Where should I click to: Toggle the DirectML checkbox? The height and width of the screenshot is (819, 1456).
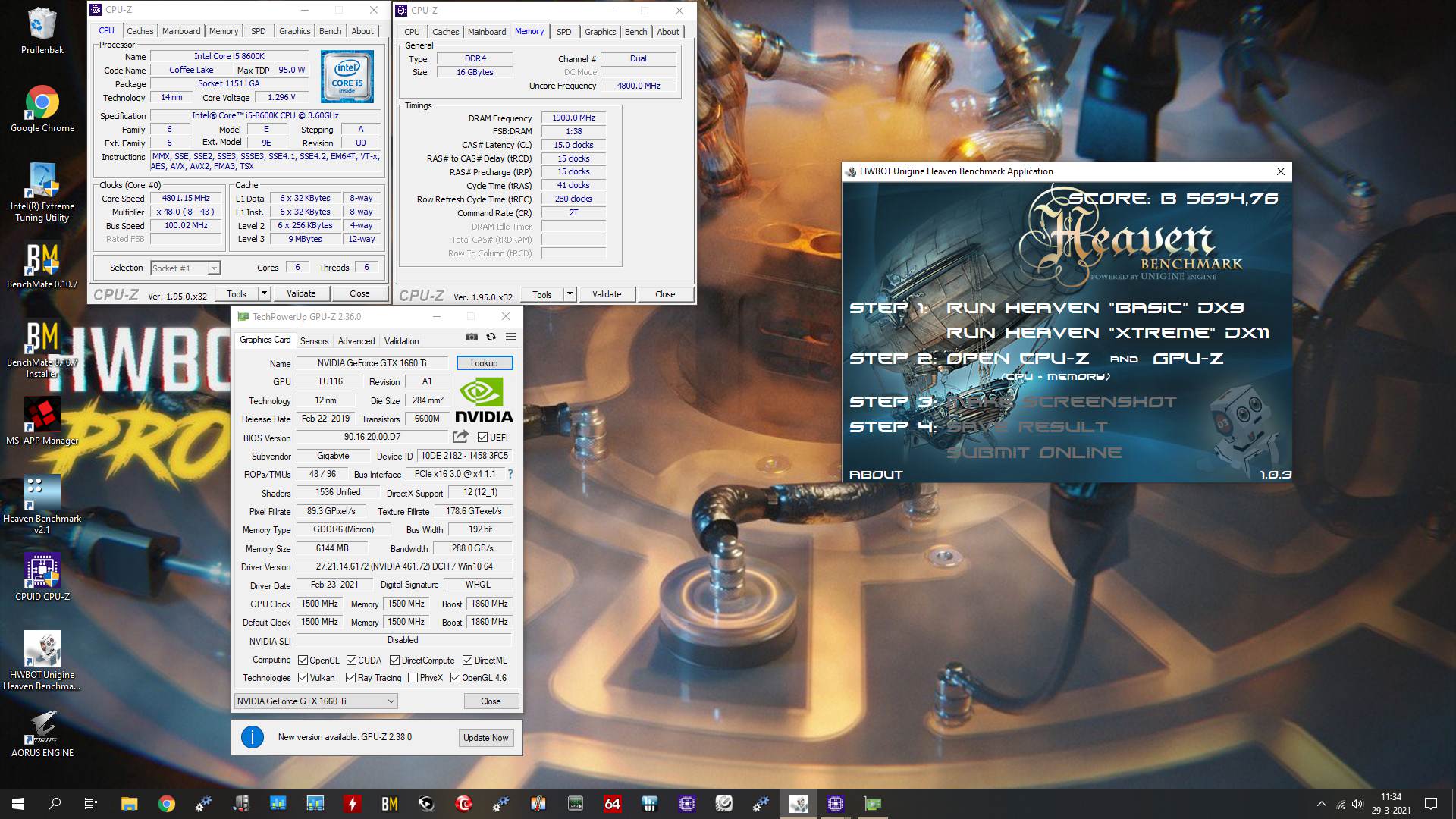click(x=468, y=661)
